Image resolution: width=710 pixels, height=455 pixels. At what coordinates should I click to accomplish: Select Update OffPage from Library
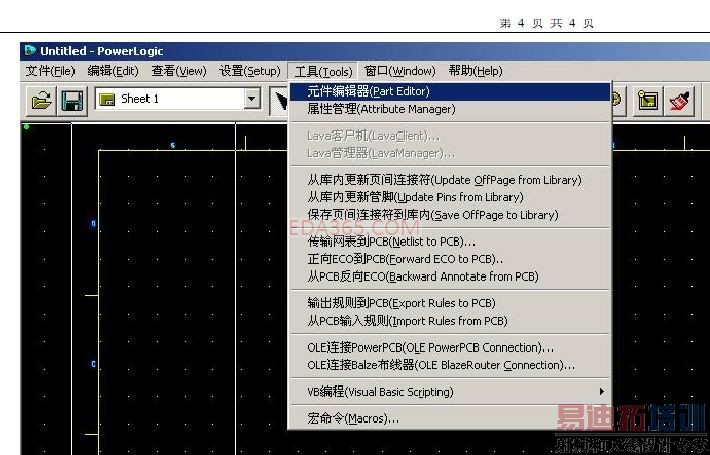pyautogui.click(x=450, y=180)
